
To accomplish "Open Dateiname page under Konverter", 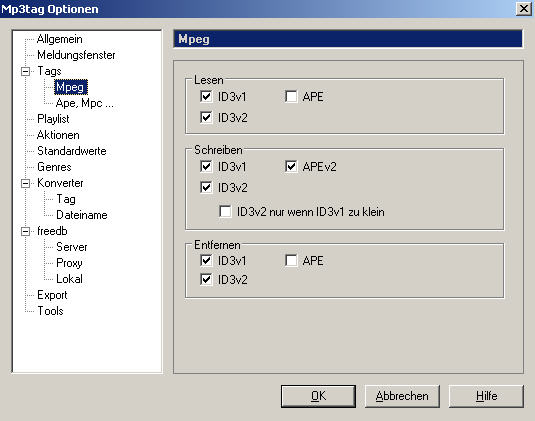I will tap(82, 215).
